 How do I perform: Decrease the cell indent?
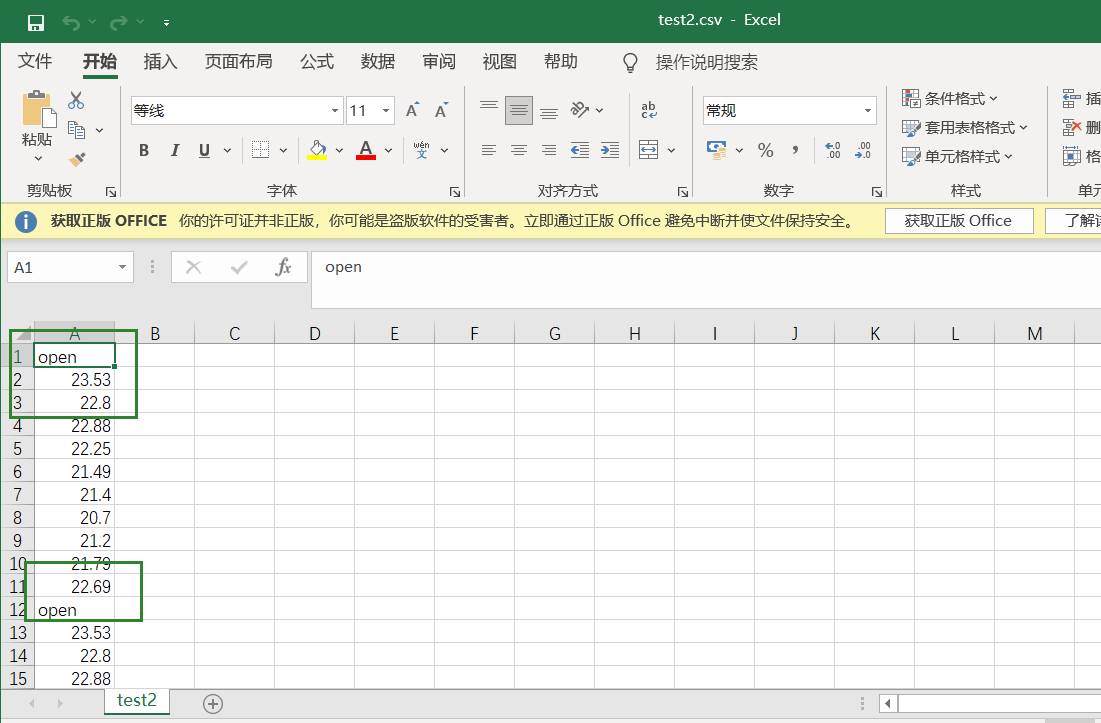580,150
